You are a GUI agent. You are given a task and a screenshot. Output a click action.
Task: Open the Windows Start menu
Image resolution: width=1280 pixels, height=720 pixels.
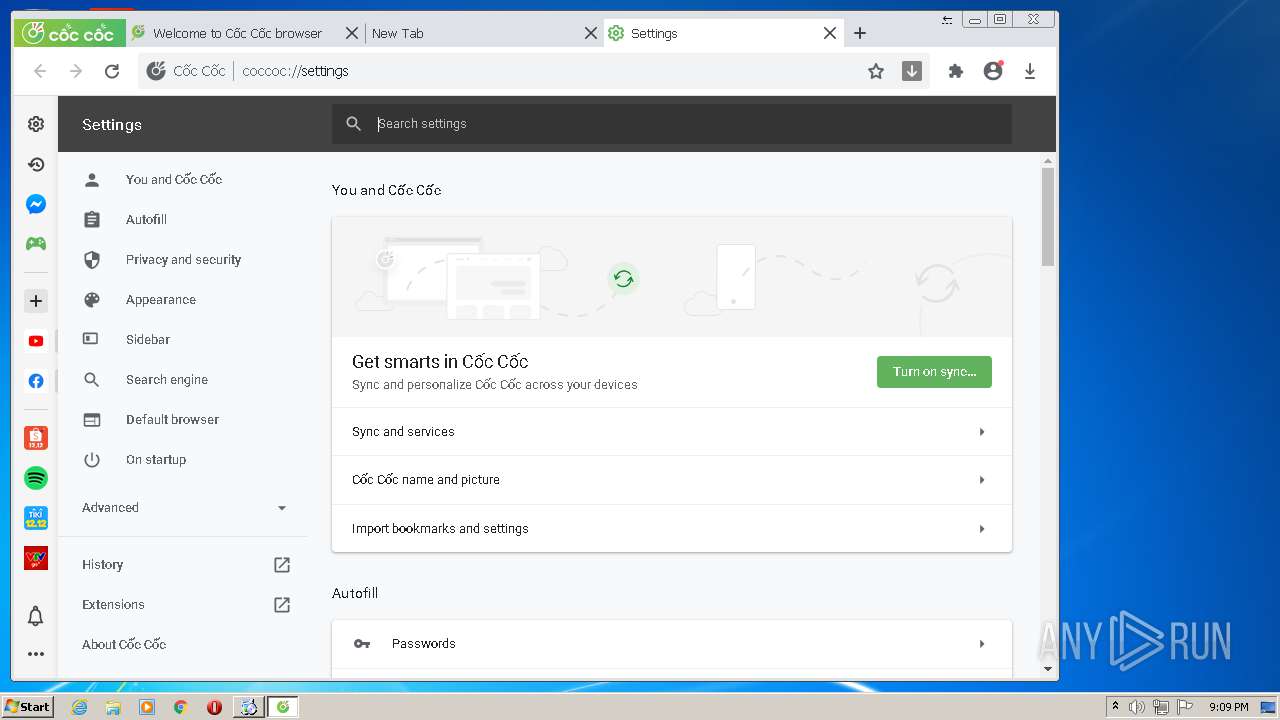pyautogui.click(x=27, y=707)
